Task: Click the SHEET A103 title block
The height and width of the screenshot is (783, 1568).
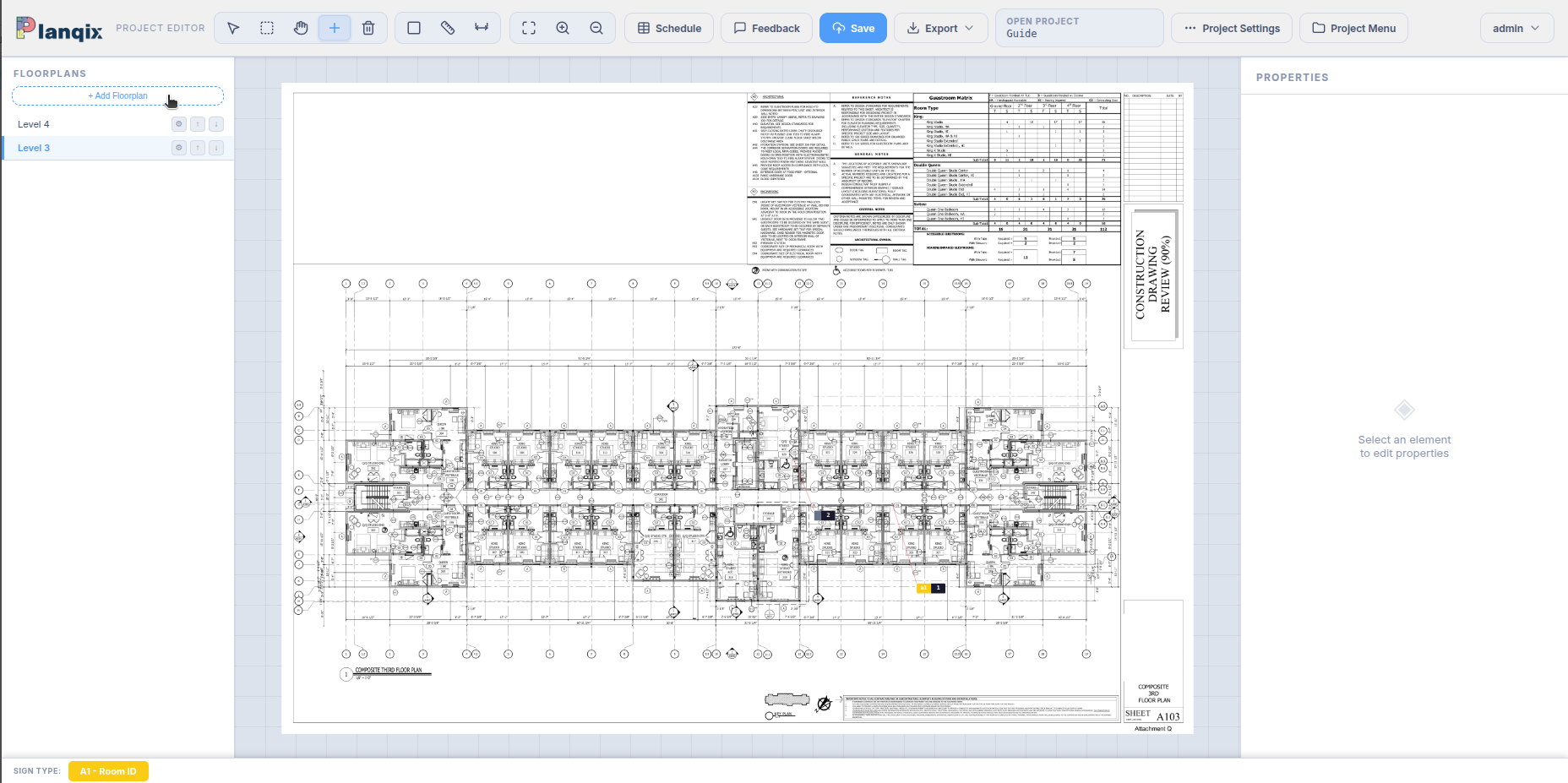Action: click(1153, 715)
